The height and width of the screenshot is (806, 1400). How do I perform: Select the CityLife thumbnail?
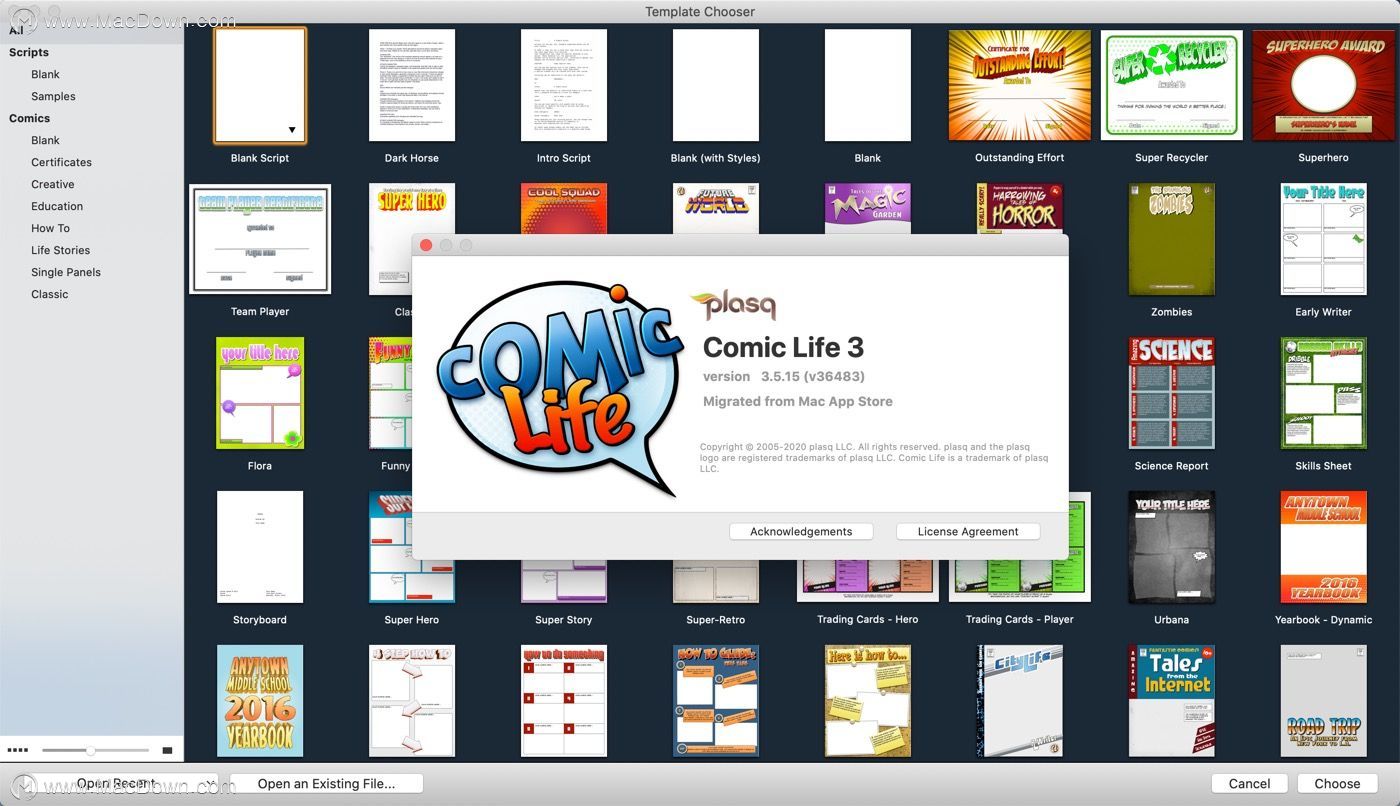[x=1019, y=701]
